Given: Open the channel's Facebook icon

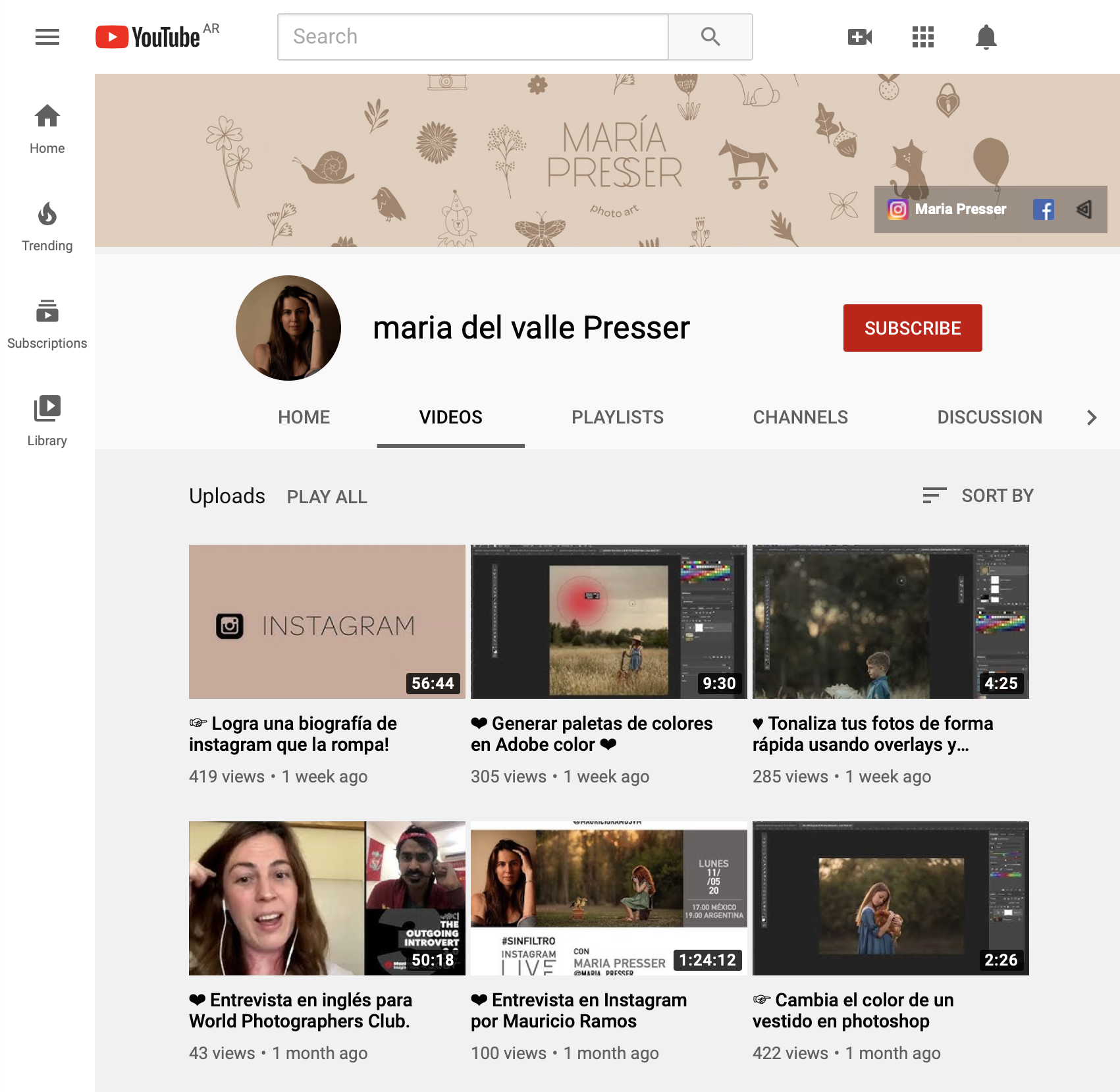Looking at the screenshot, I should (1044, 209).
